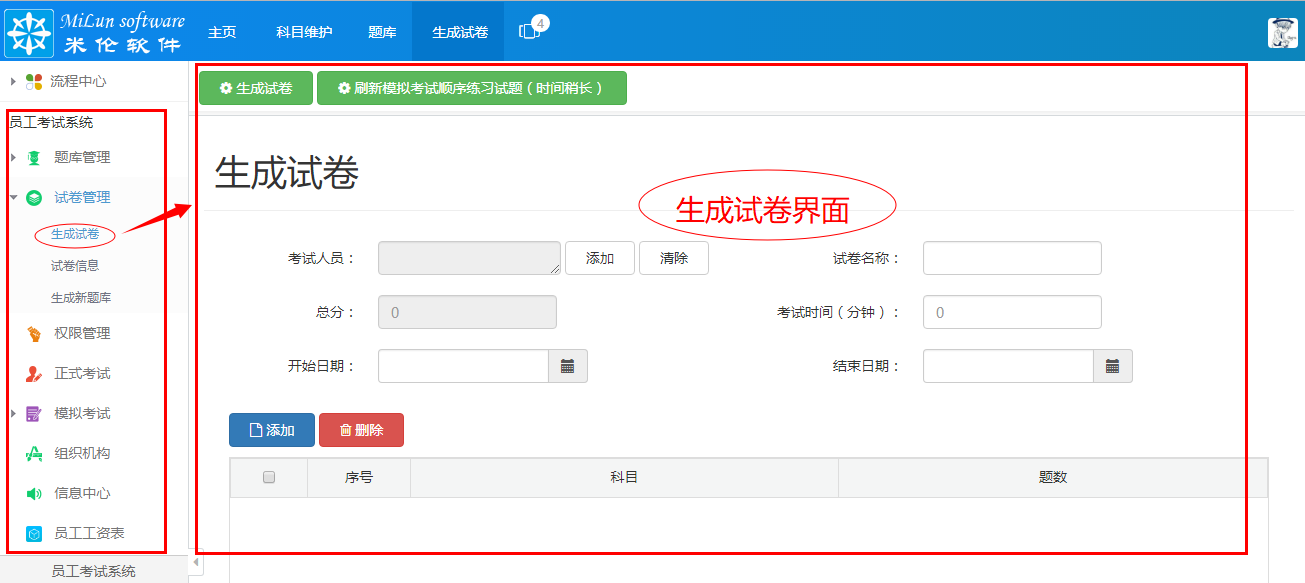Click the 权限管理 hand icon

pyautogui.click(x=33, y=333)
